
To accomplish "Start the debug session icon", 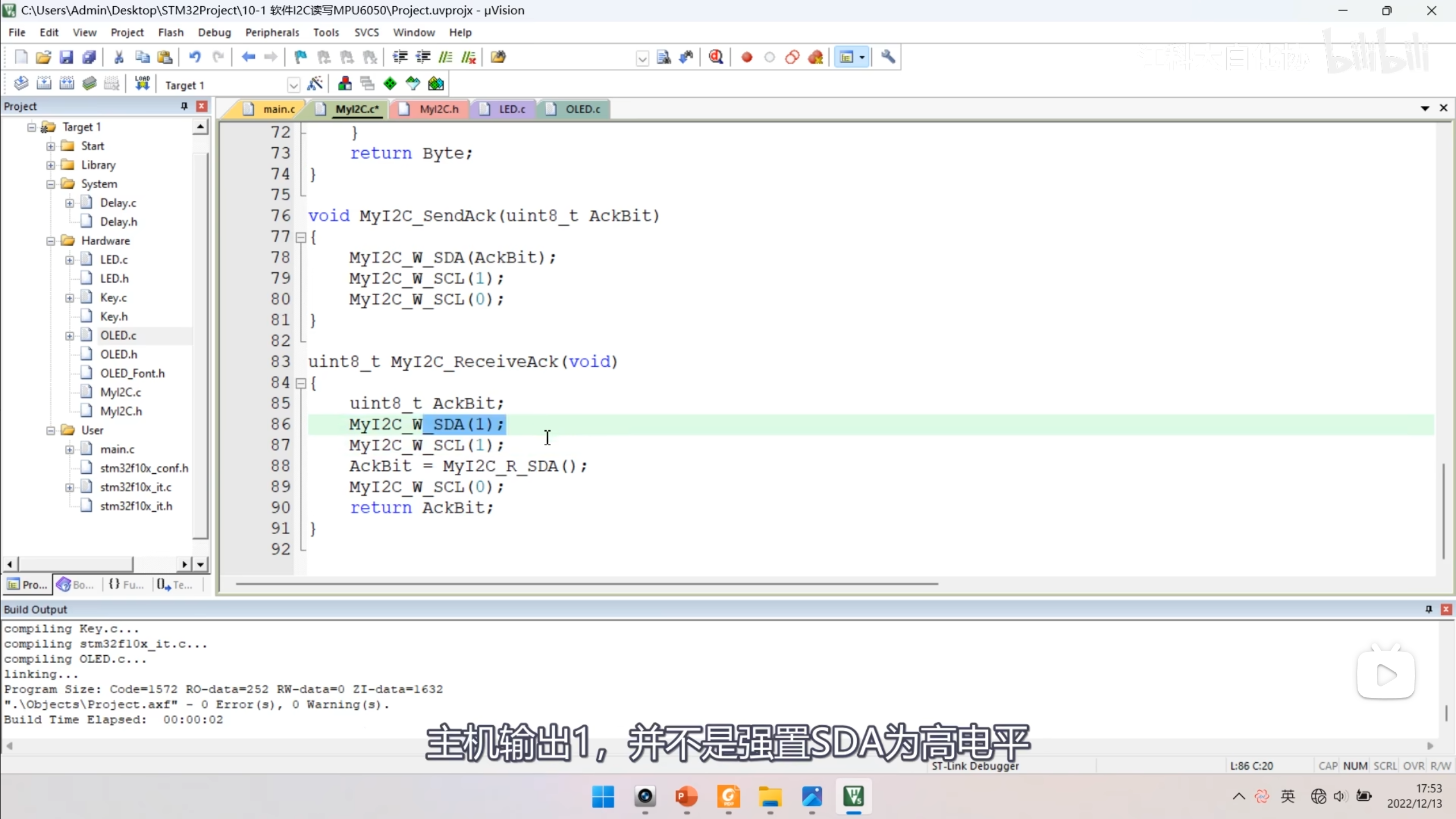I will [716, 57].
